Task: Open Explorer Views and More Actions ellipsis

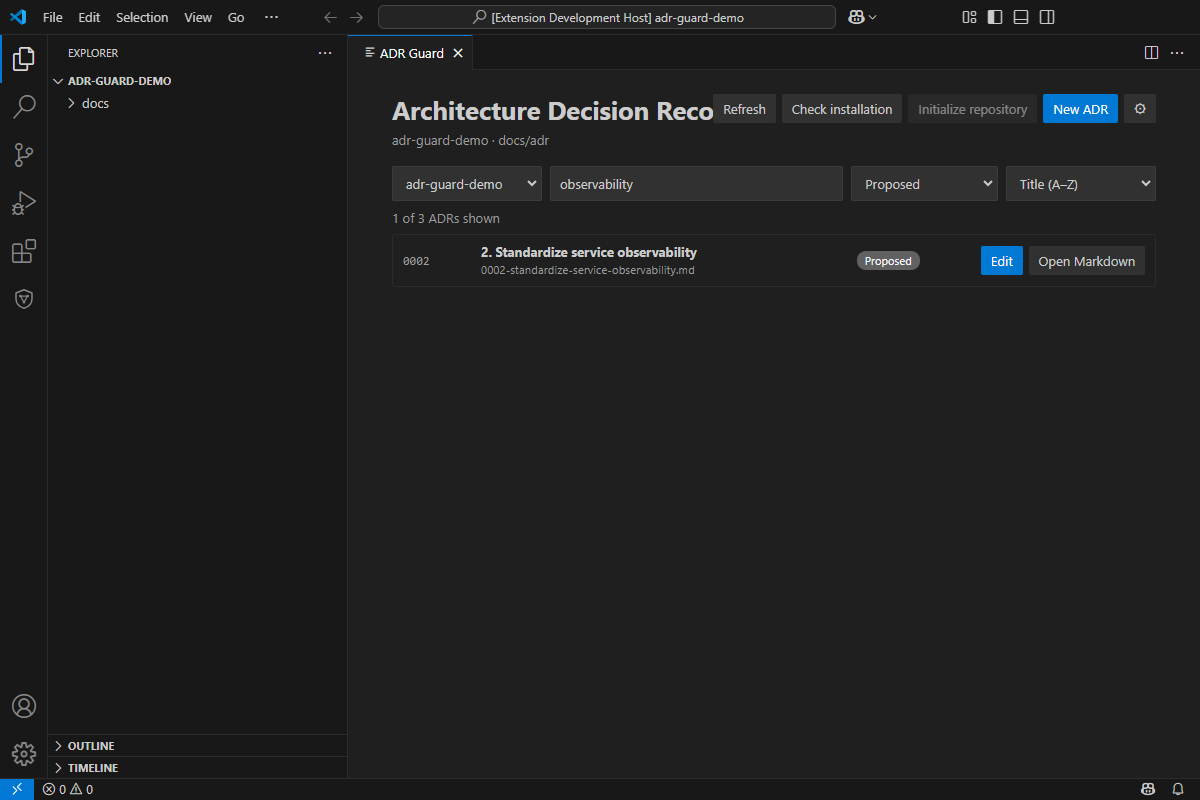Action: 325,53
